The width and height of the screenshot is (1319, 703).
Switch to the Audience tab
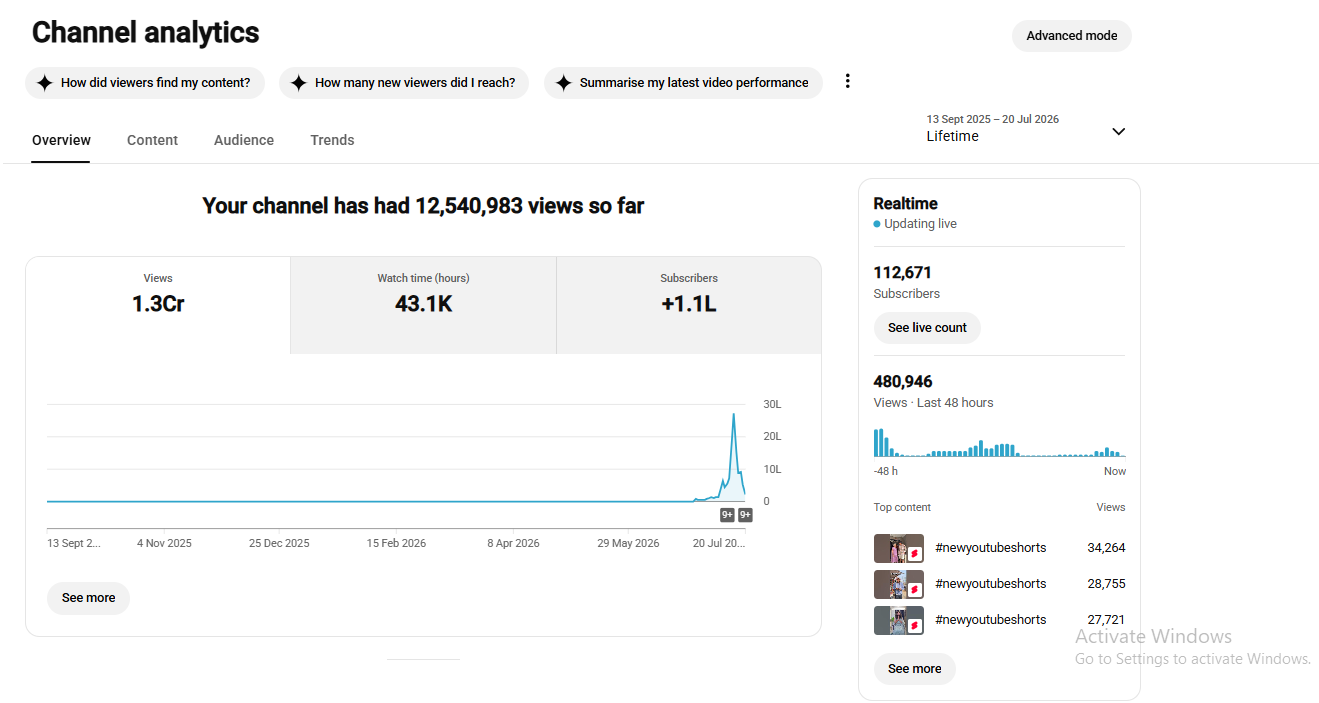click(244, 140)
